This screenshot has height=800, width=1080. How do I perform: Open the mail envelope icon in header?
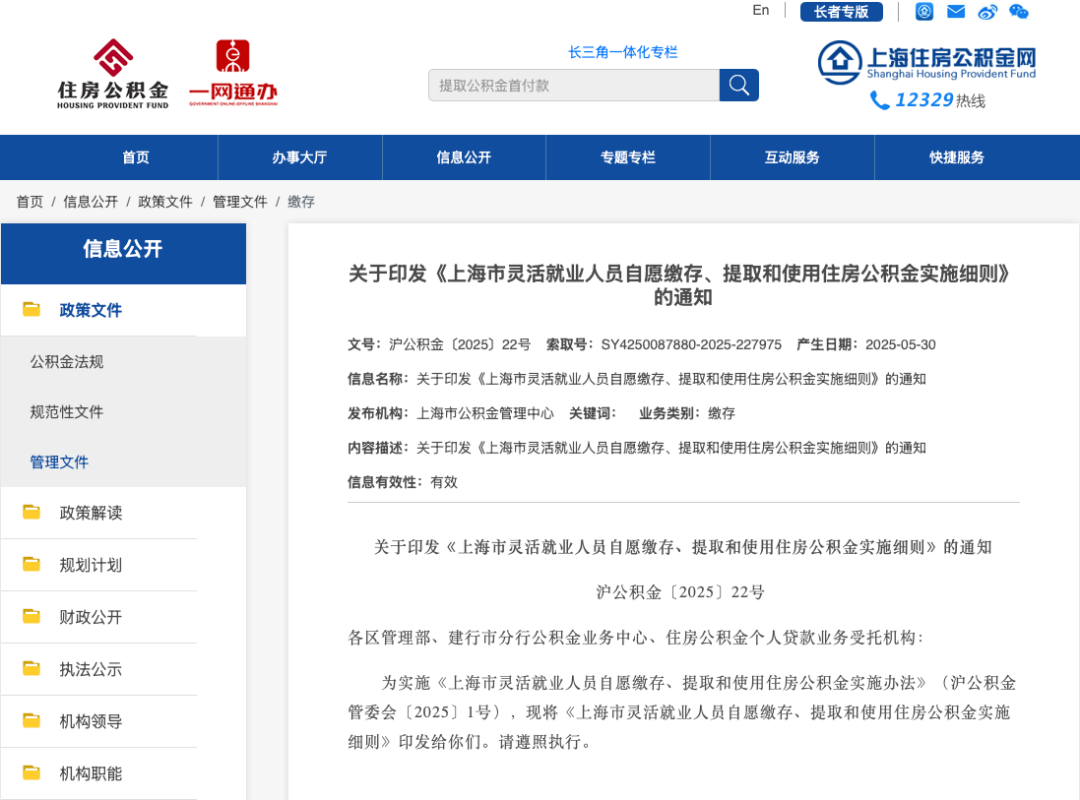tap(956, 12)
